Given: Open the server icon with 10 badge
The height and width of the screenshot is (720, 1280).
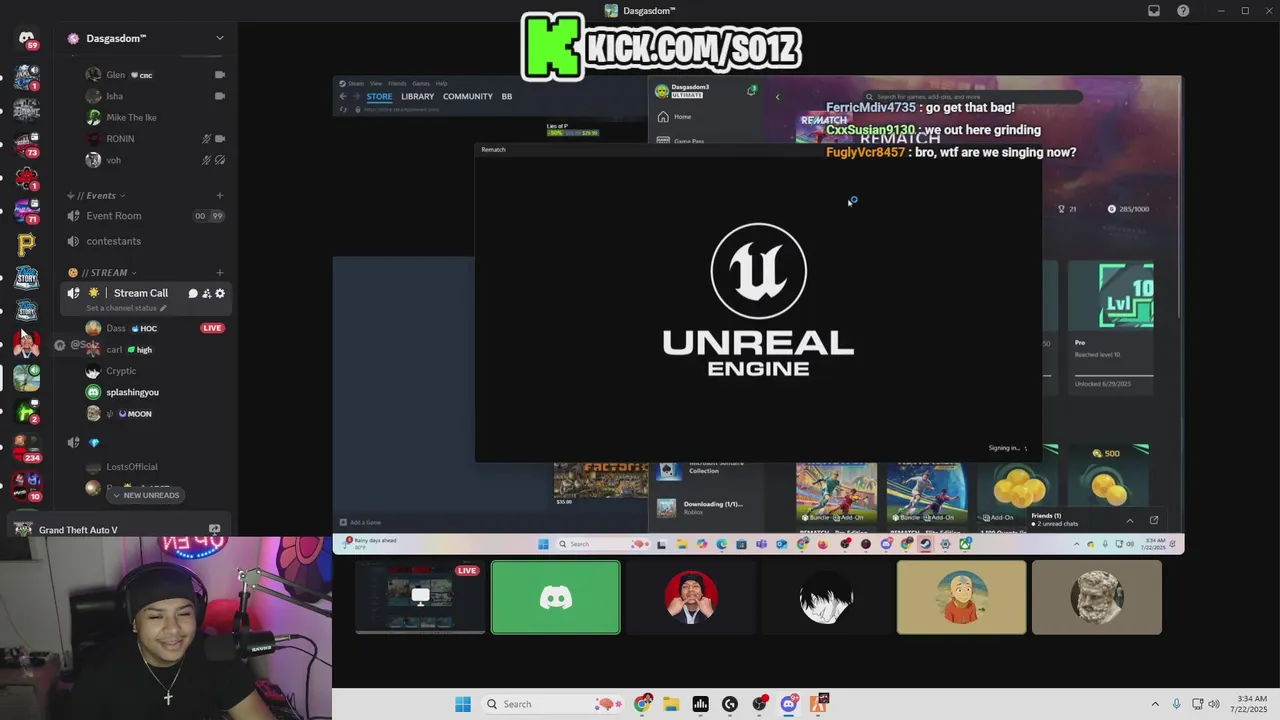Looking at the screenshot, I should (x=27, y=485).
